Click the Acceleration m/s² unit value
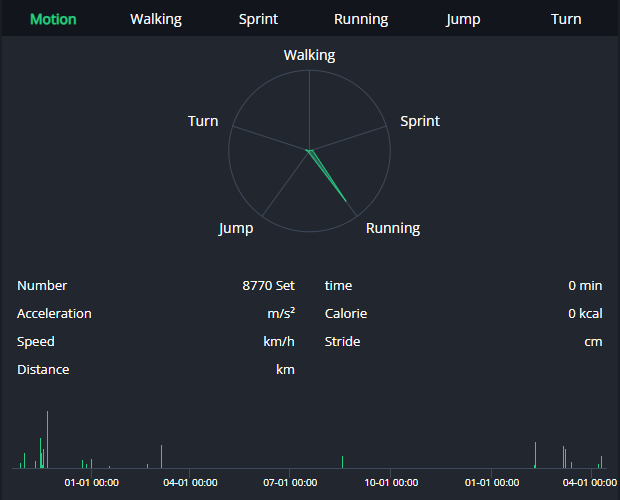This screenshot has width=620, height=500. click(x=280, y=314)
